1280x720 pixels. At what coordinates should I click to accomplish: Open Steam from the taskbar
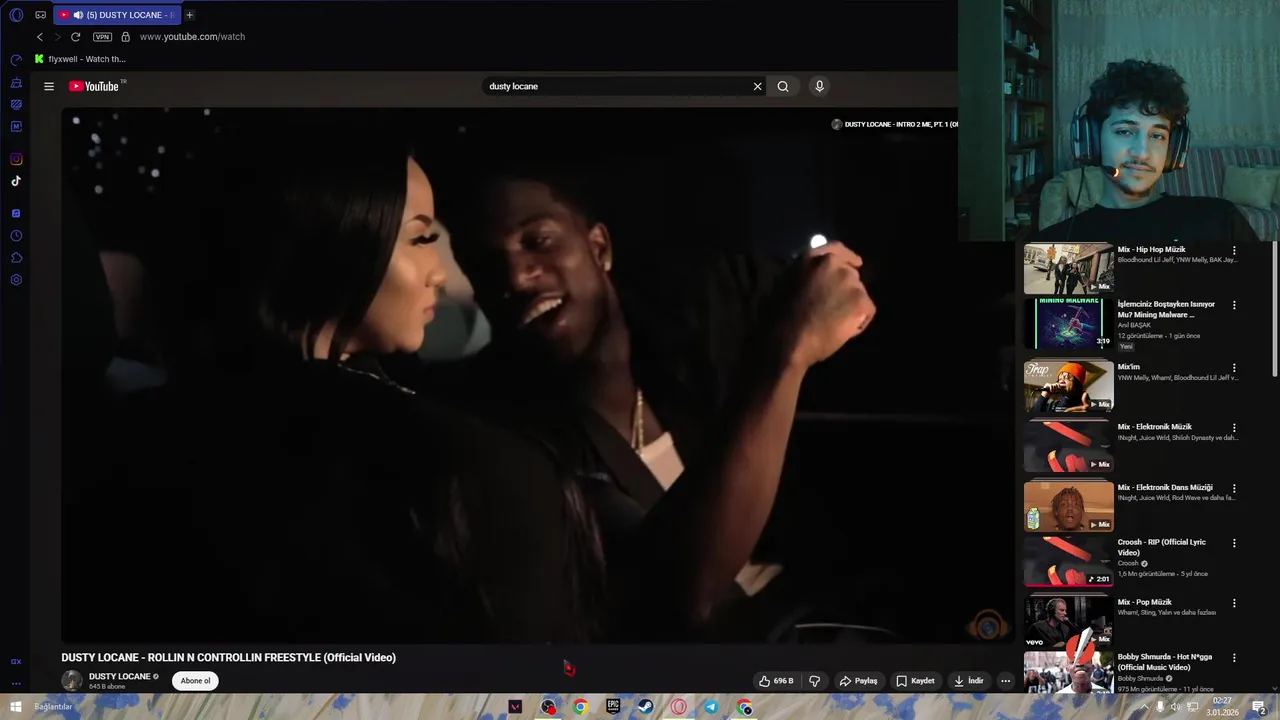646,707
